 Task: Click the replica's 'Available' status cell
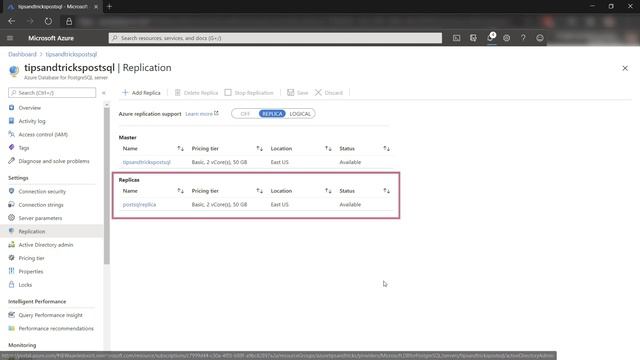[350, 204]
